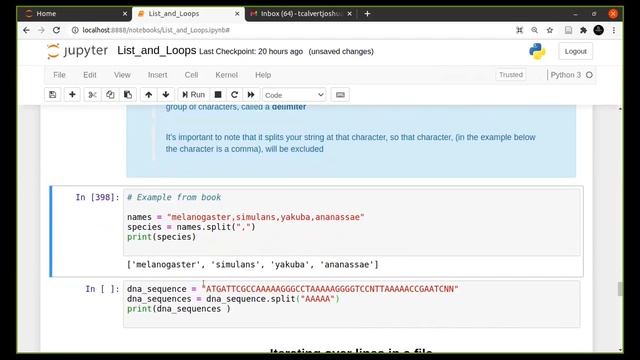The image size is (640, 360).
Task: Open the Cell menu
Action: pyautogui.click(x=191, y=75)
